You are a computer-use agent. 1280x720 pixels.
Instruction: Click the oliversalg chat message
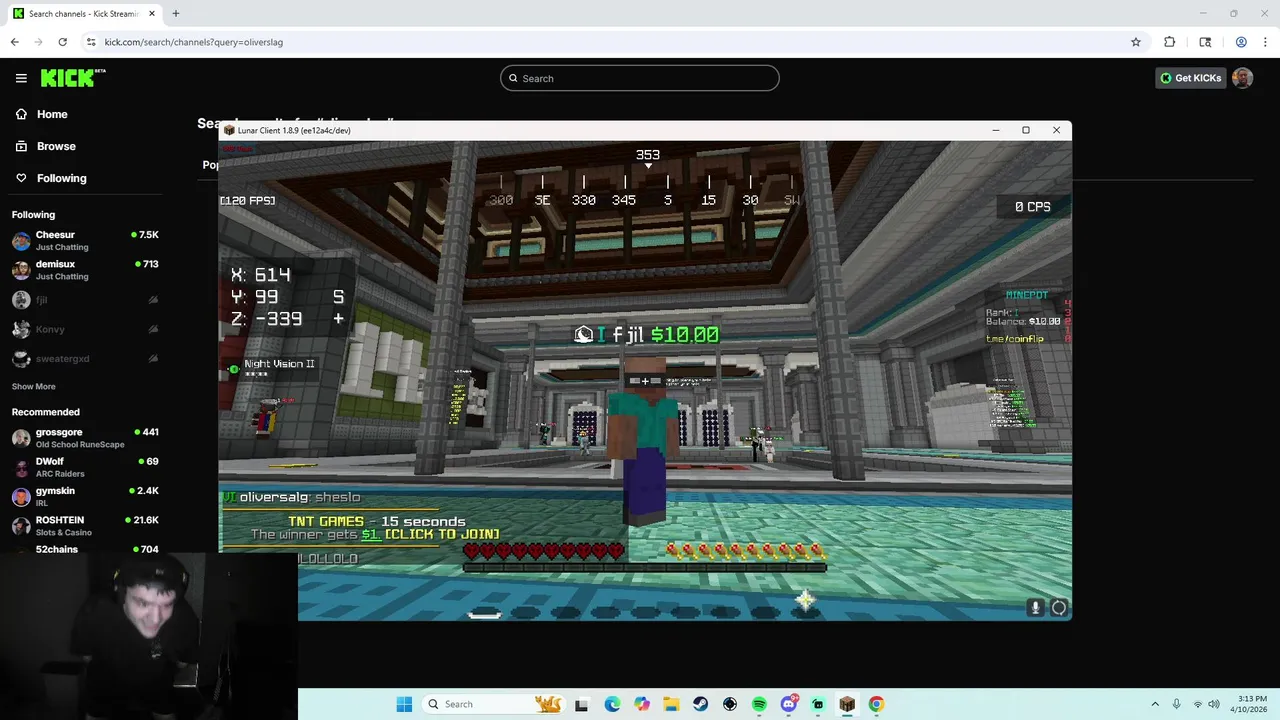point(292,497)
